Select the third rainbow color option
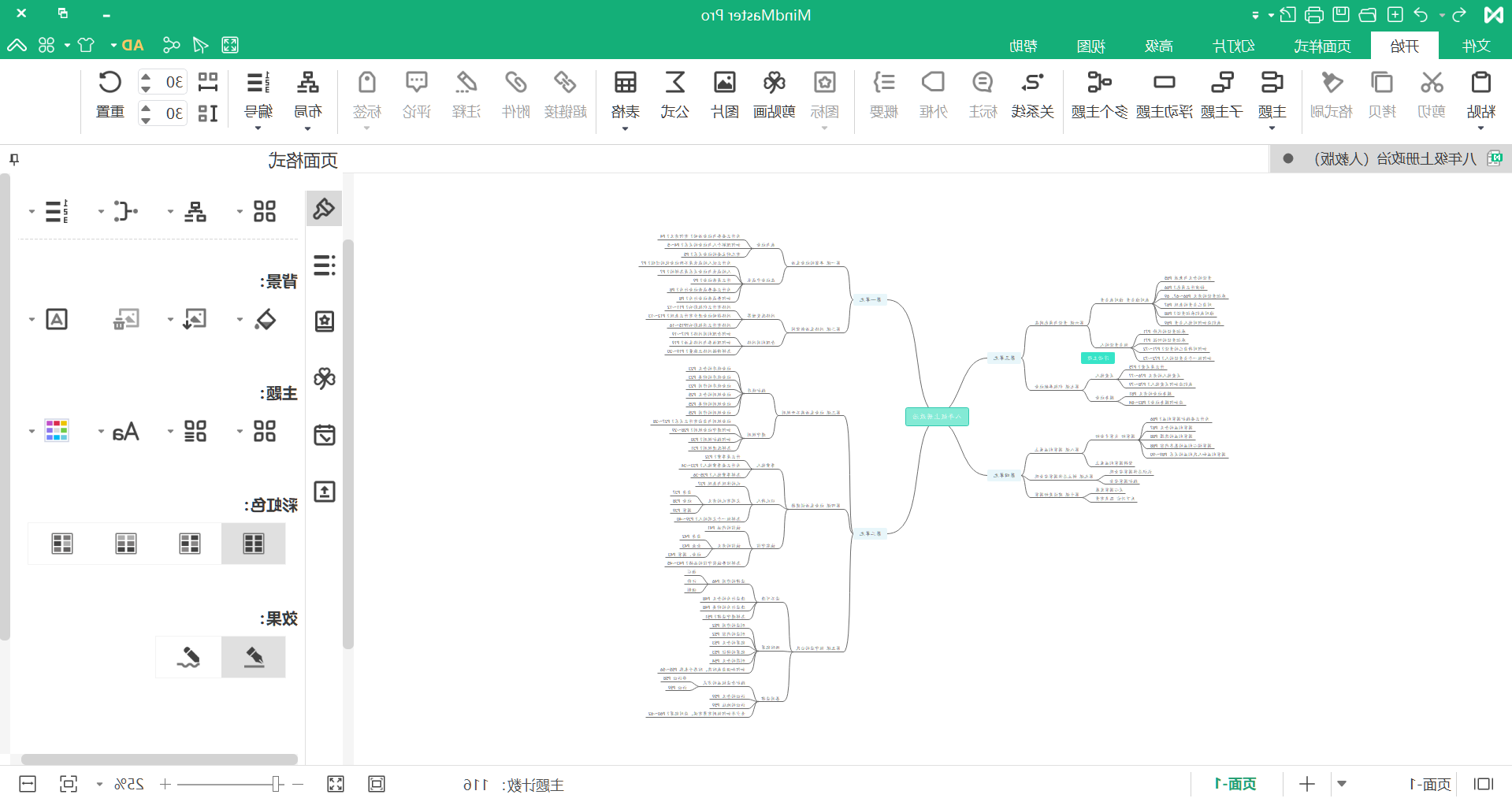This screenshot has width=1512, height=802. 126,544
